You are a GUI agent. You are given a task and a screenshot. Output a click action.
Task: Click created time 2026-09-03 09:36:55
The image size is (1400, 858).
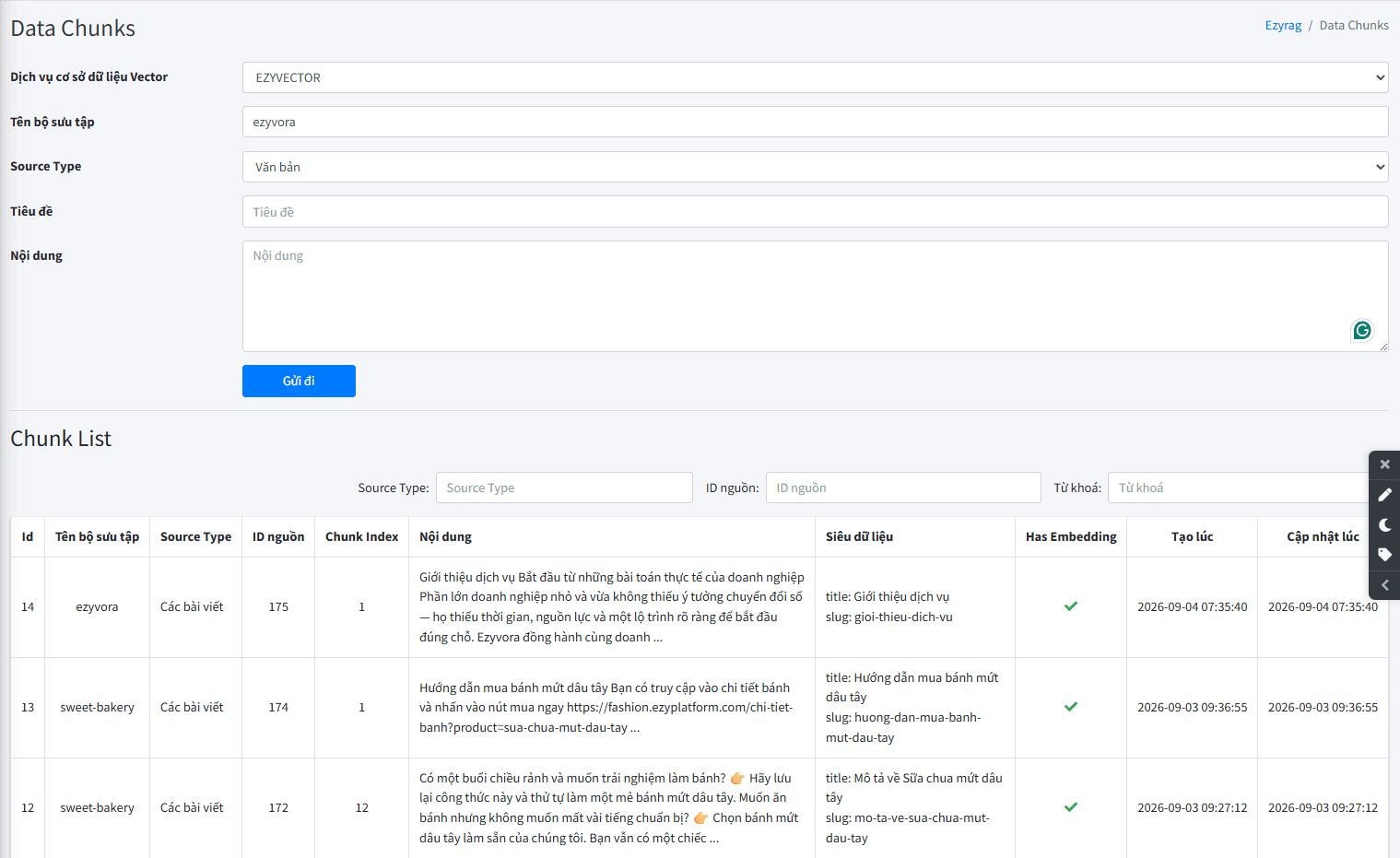1192,707
